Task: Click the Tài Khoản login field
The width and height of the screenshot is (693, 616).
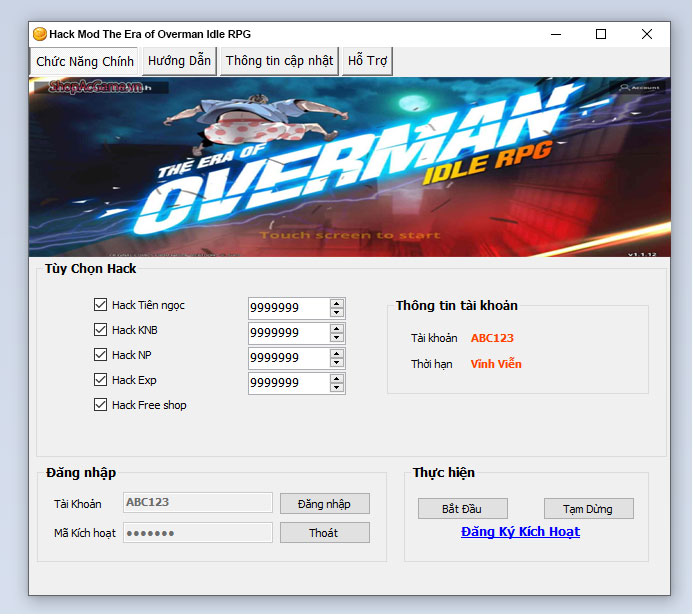Action: [x=198, y=503]
